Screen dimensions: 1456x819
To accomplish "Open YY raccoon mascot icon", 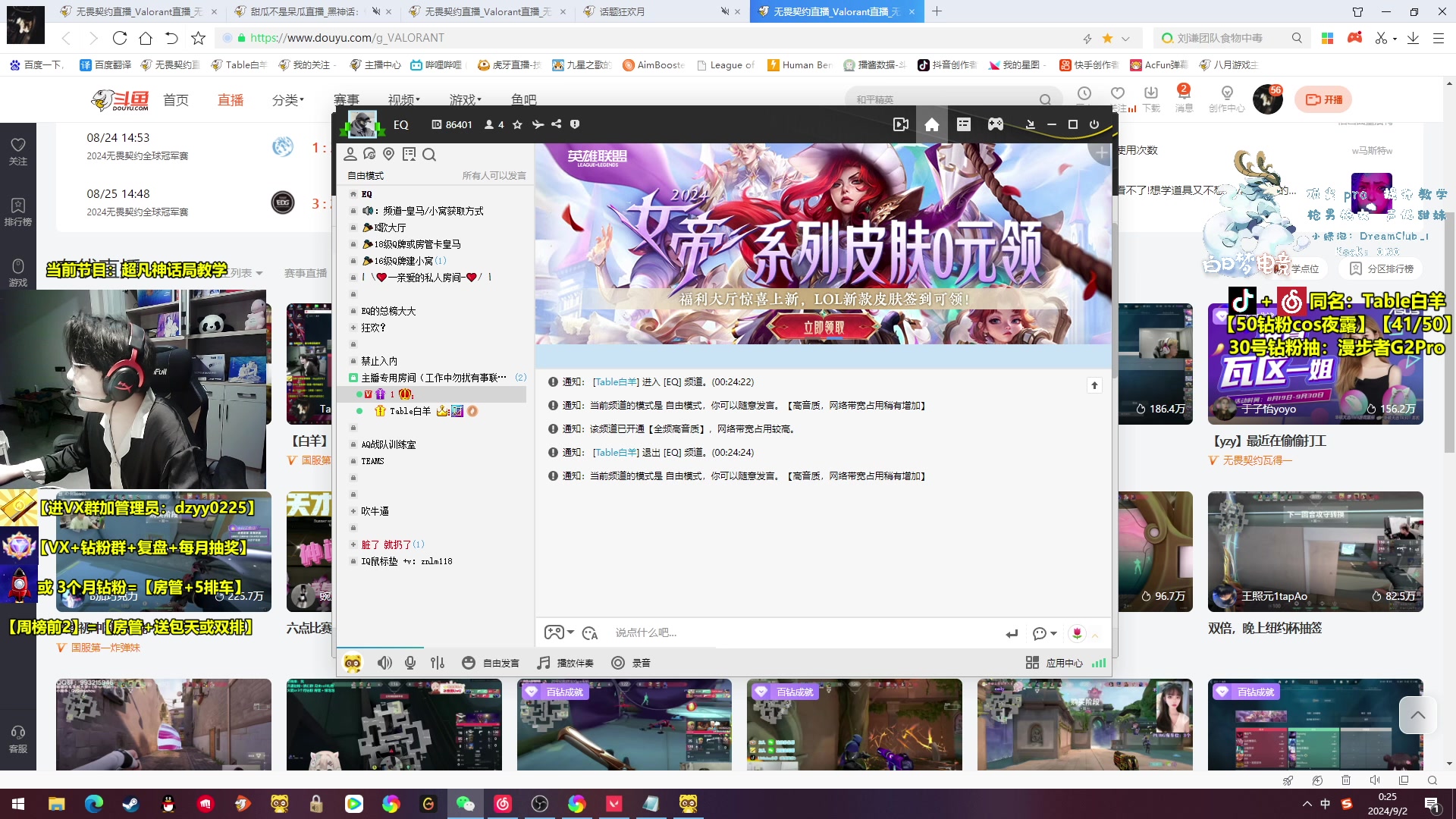I will (x=353, y=664).
